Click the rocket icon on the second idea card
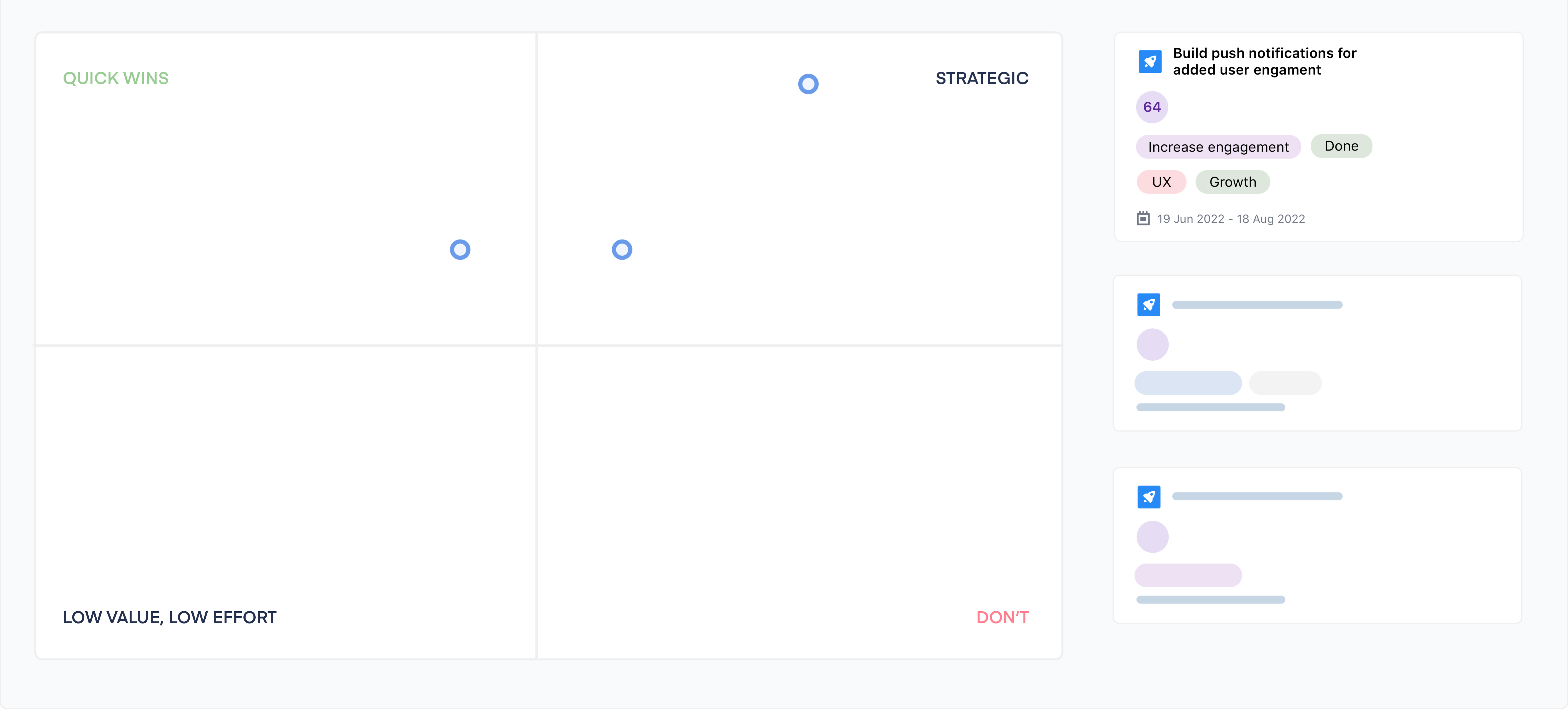1568x709 pixels. pyautogui.click(x=1149, y=305)
